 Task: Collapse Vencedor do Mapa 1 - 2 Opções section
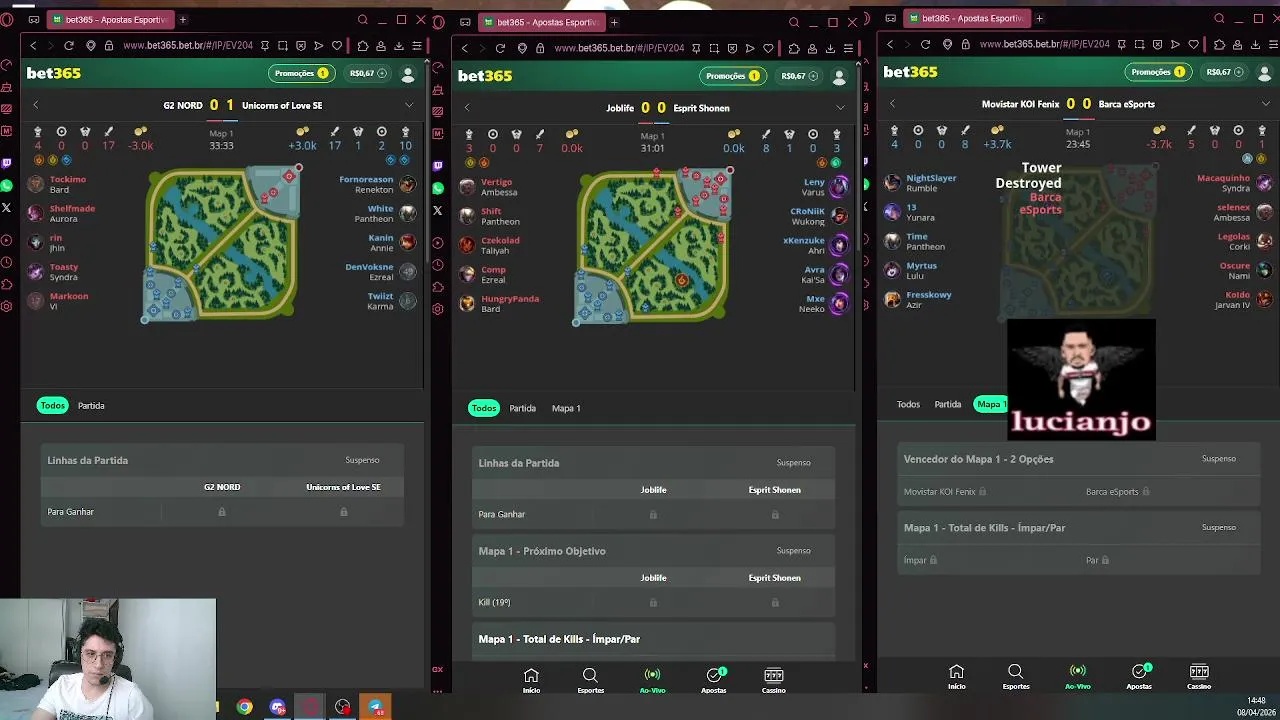click(1078, 459)
